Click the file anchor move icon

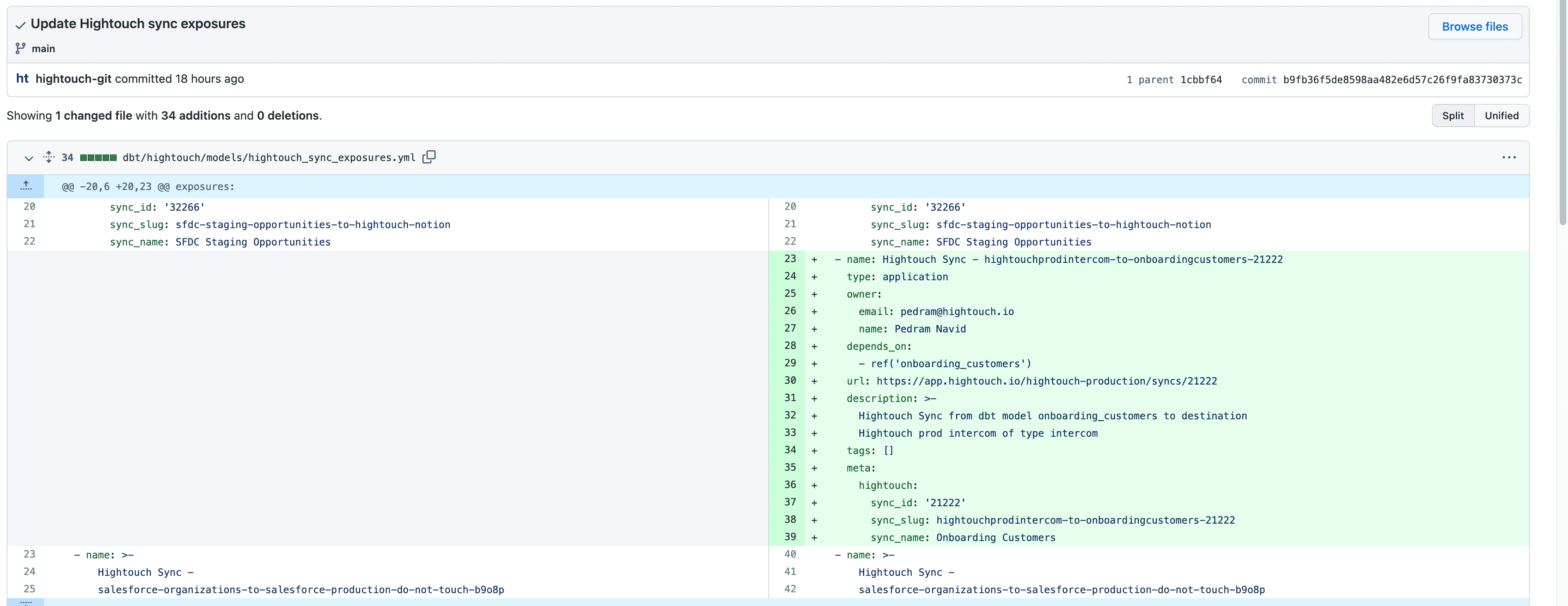pos(48,157)
